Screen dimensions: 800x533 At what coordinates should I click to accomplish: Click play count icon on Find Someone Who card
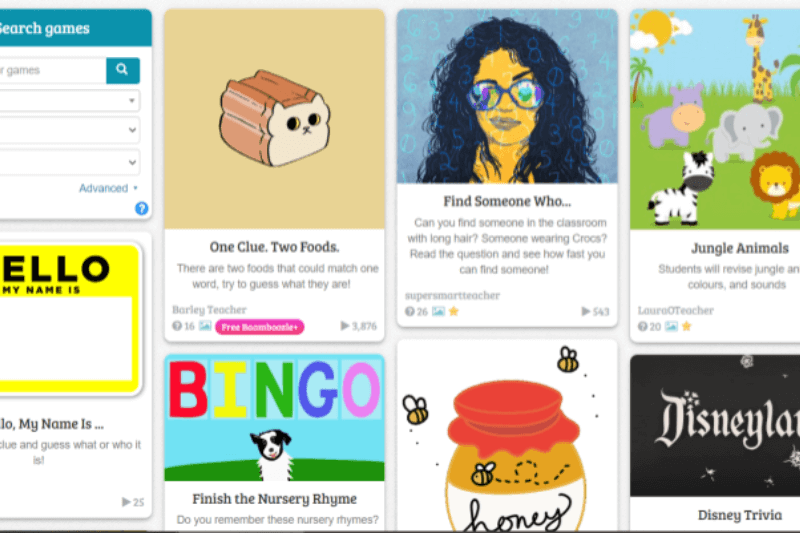tap(586, 311)
